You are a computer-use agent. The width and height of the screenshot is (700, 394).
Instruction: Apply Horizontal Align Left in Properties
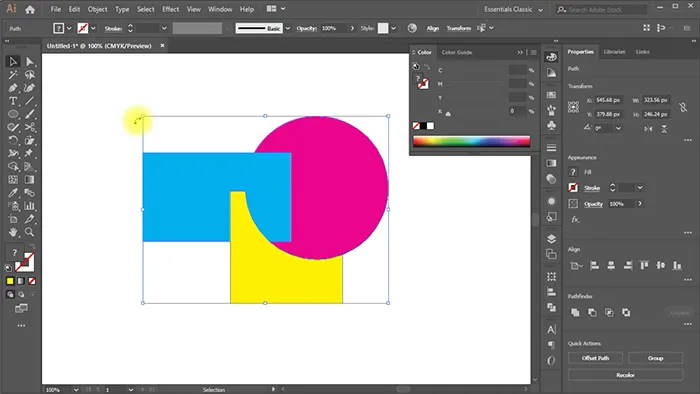[594, 265]
